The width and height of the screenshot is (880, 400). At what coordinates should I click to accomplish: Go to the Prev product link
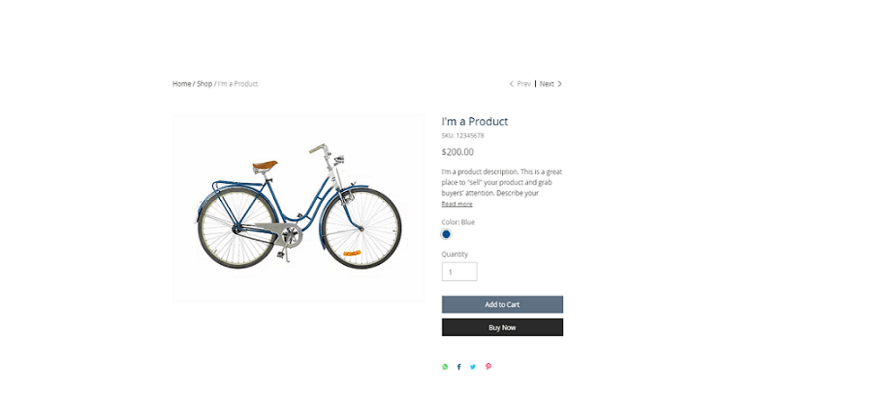pyautogui.click(x=524, y=84)
